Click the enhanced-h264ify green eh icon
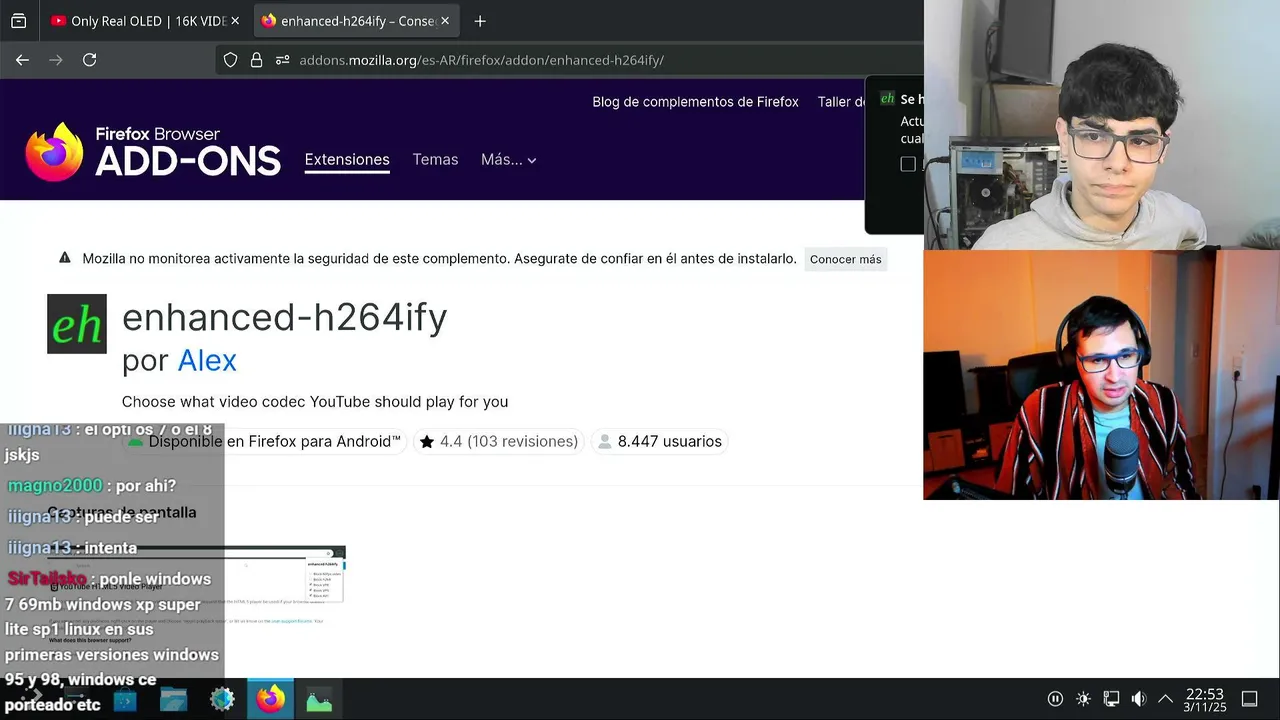The image size is (1280, 720). click(77, 324)
